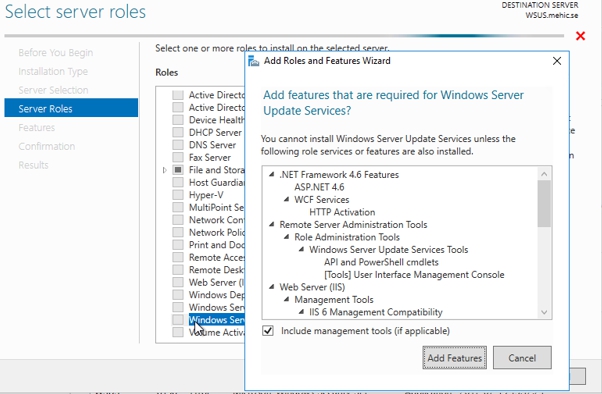602x394 pixels.
Task: Close the Add Roles and Features Wizard dialog
Action: (557, 61)
